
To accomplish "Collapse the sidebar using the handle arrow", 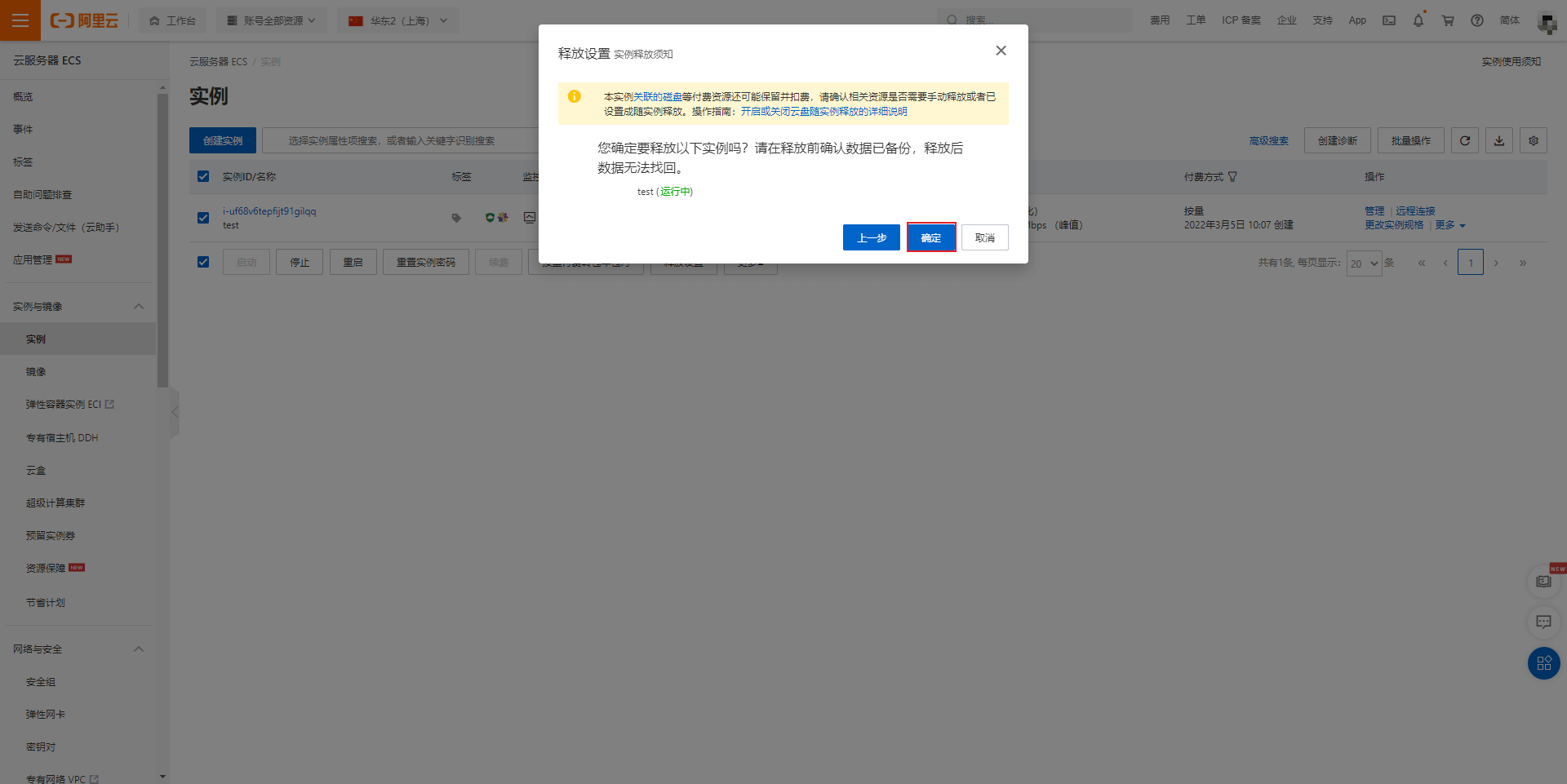I will [175, 412].
